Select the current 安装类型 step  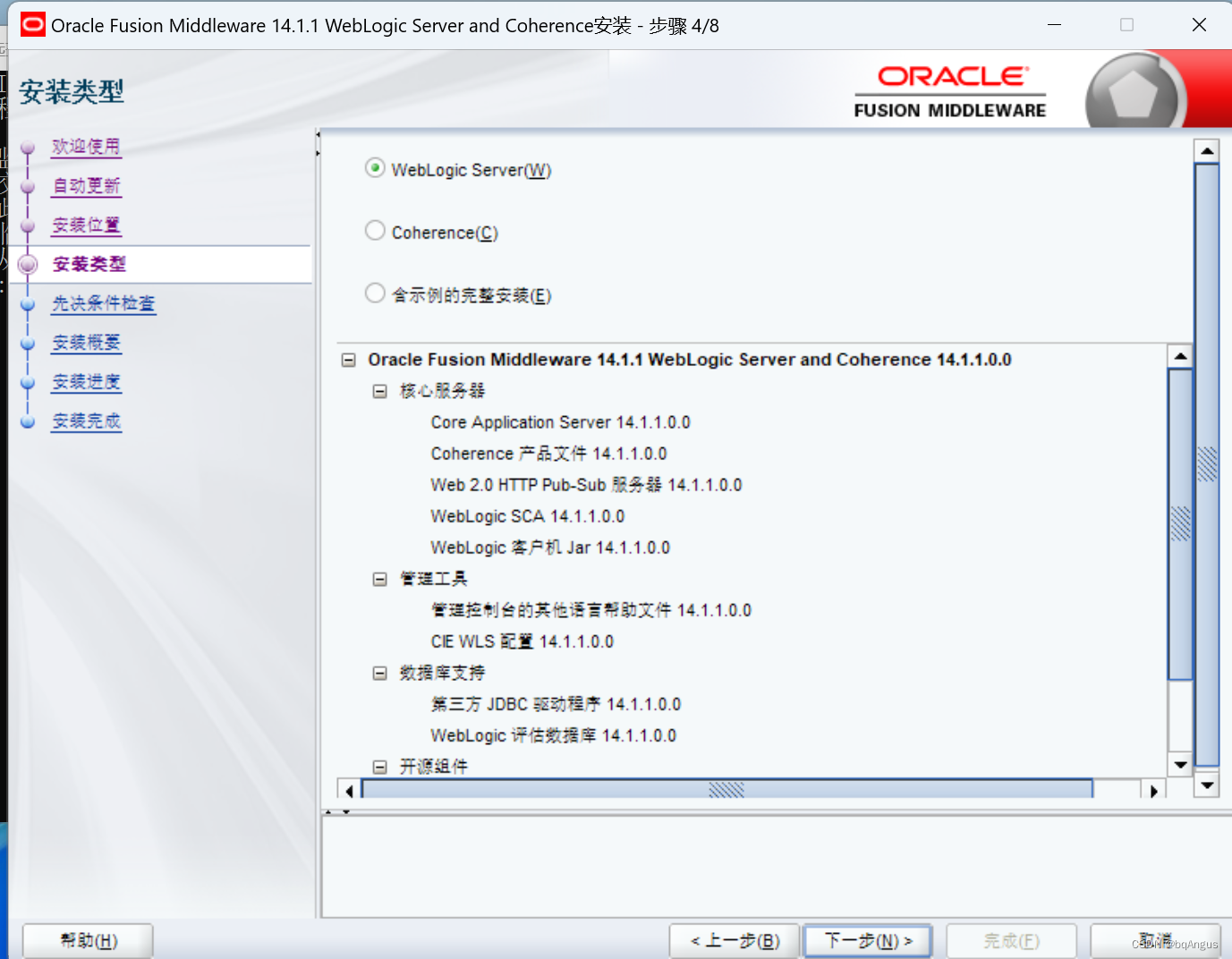pyautogui.click(x=89, y=264)
